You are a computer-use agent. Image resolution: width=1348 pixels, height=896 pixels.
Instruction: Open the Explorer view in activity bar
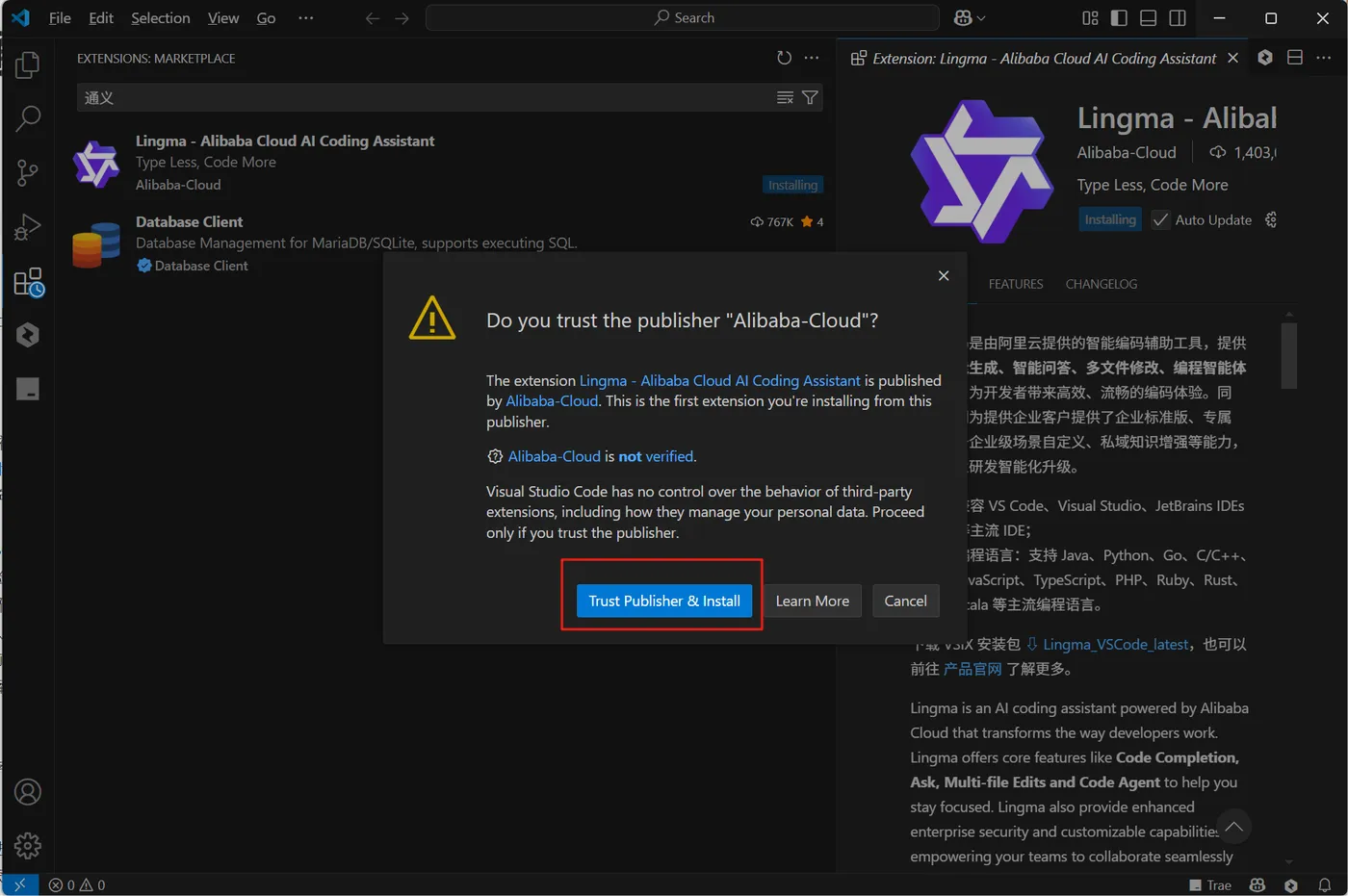click(28, 64)
